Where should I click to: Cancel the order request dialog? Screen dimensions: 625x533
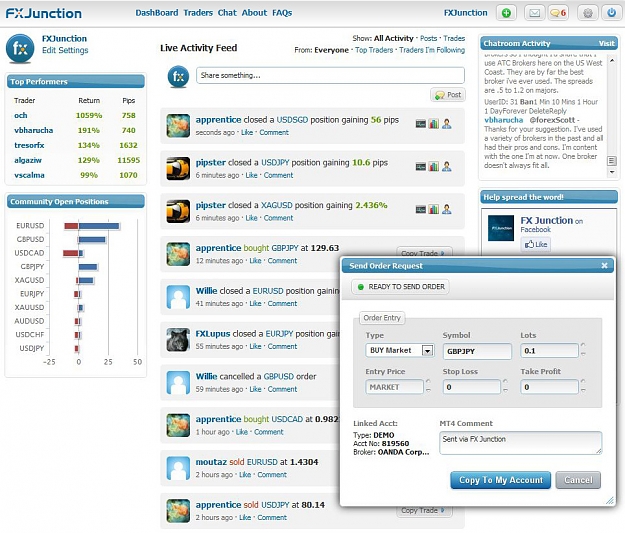578,480
